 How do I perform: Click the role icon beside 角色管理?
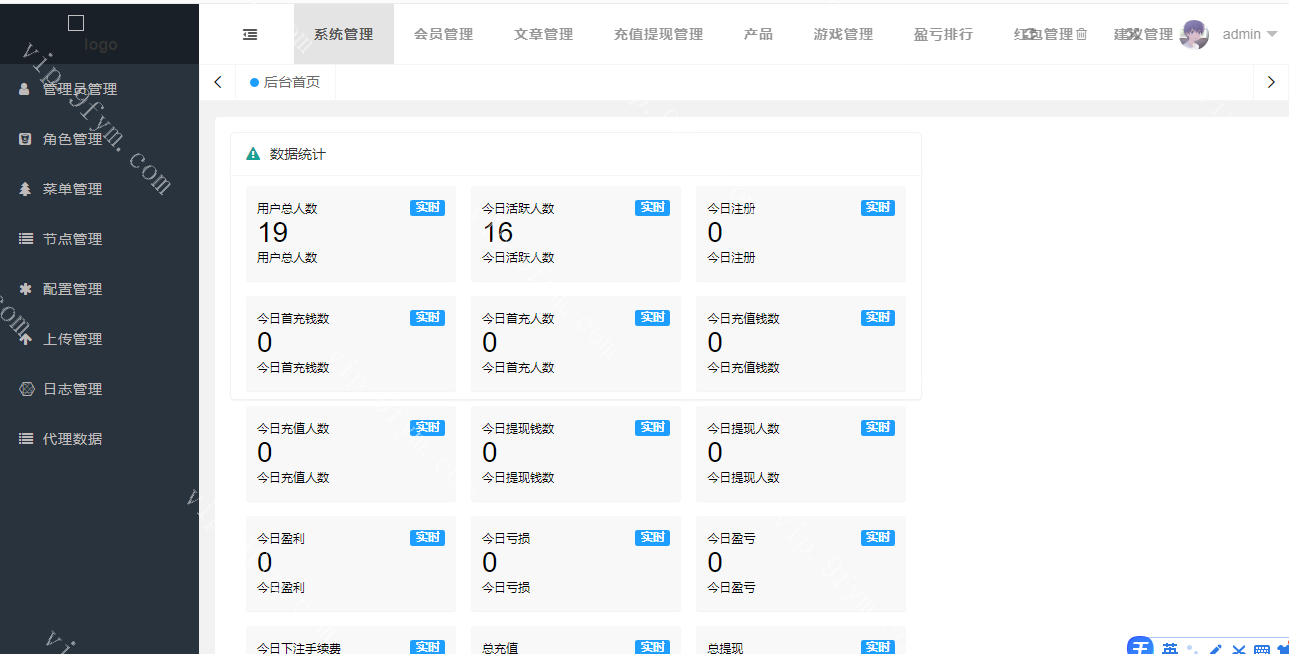tap(25, 139)
